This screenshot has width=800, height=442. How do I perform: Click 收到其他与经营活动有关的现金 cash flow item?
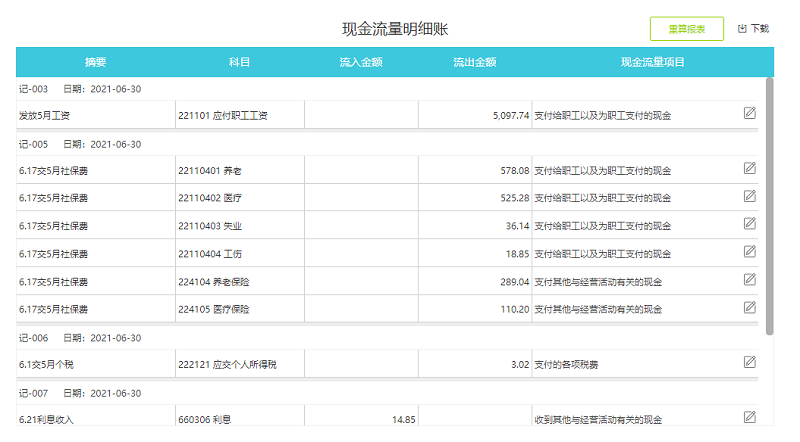pos(598,420)
